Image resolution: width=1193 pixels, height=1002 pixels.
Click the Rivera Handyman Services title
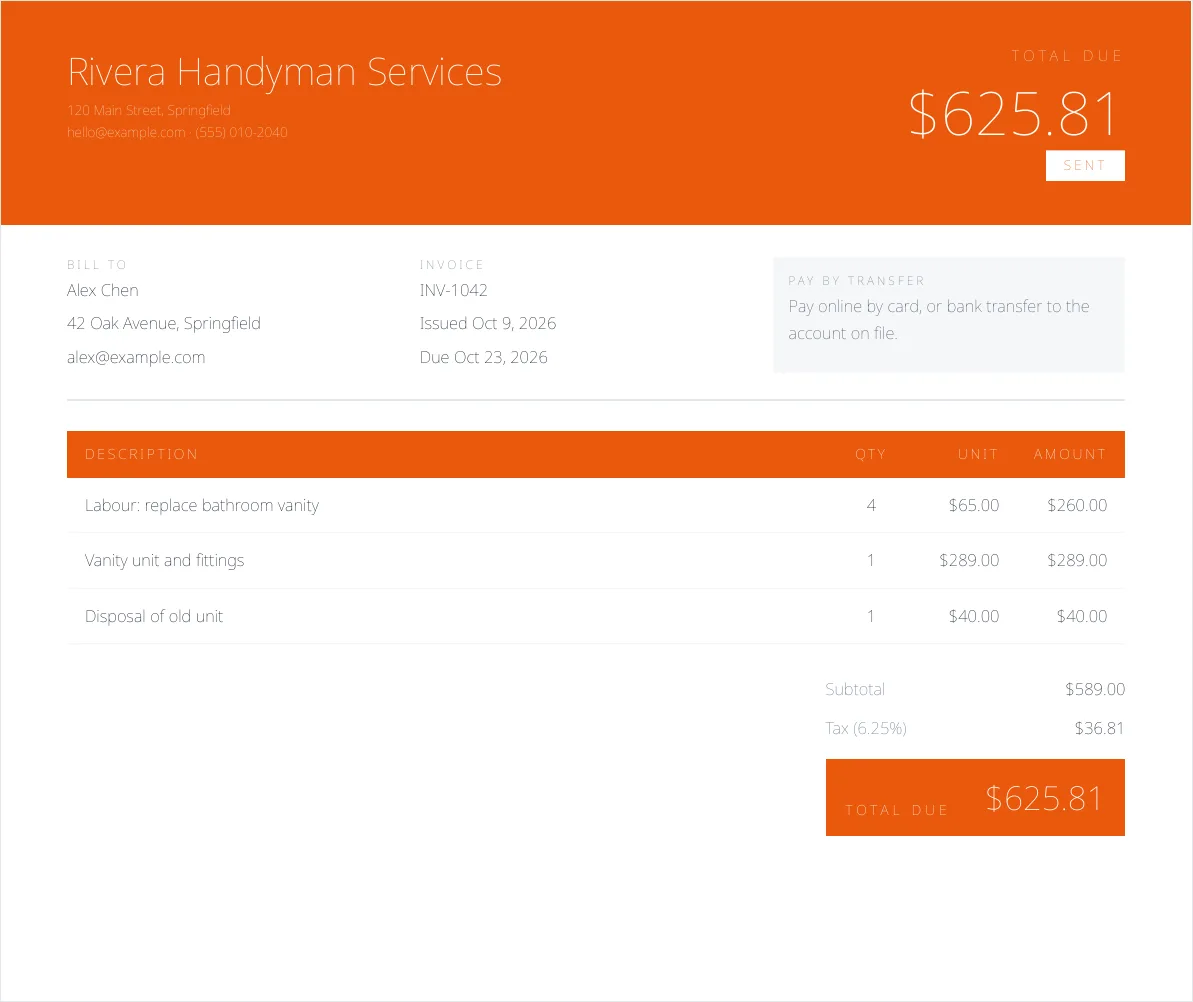(x=285, y=73)
